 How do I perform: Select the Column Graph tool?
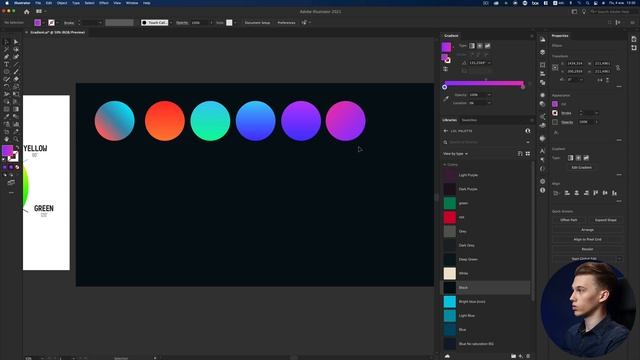16,124
